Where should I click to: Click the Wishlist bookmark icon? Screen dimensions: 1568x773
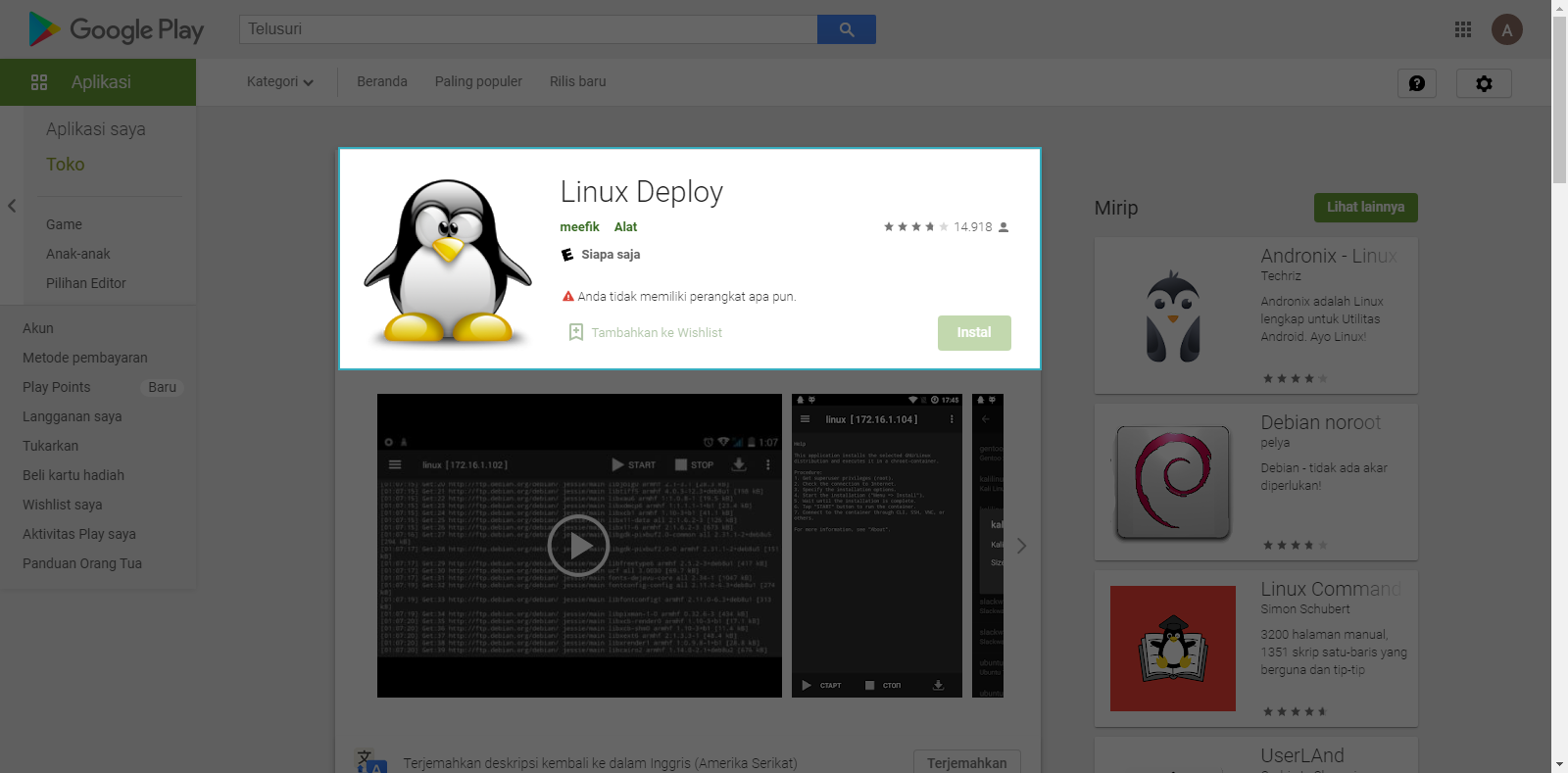(576, 332)
